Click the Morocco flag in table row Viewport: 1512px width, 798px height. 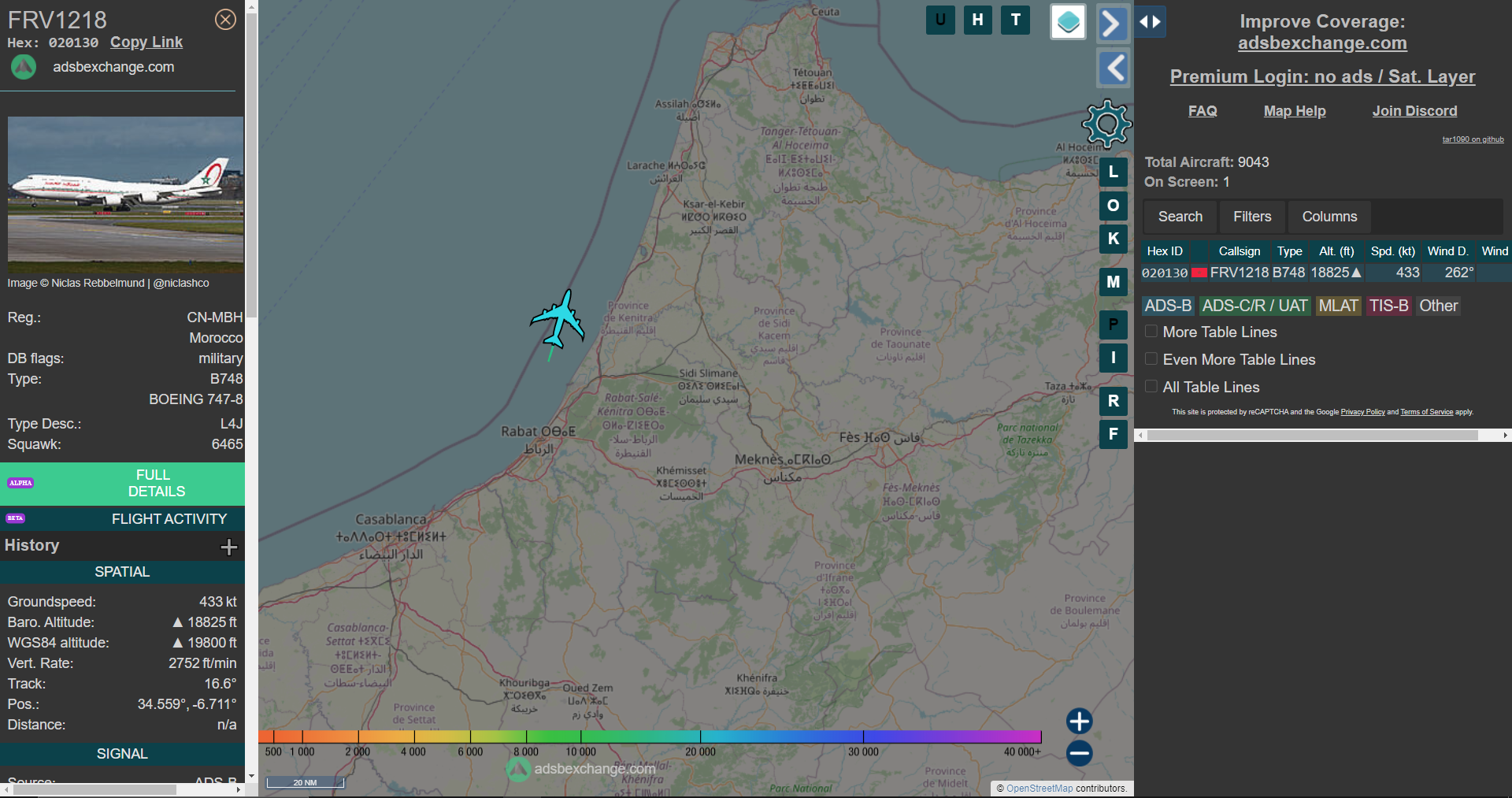pos(1199,273)
